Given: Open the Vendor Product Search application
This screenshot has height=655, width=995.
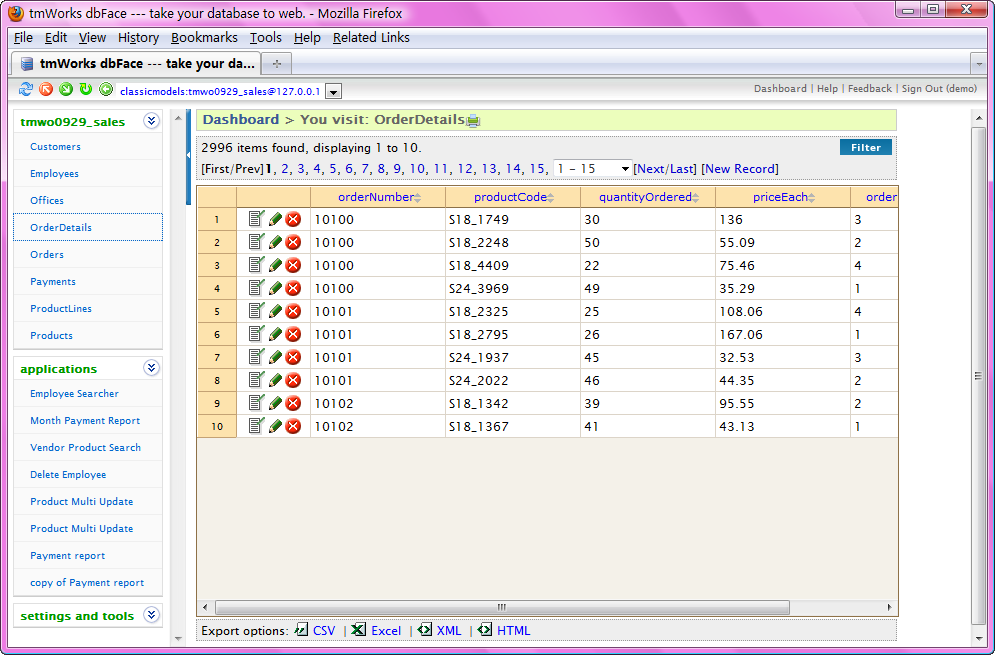Looking at the screenshot, I should [x=86, y=447].
